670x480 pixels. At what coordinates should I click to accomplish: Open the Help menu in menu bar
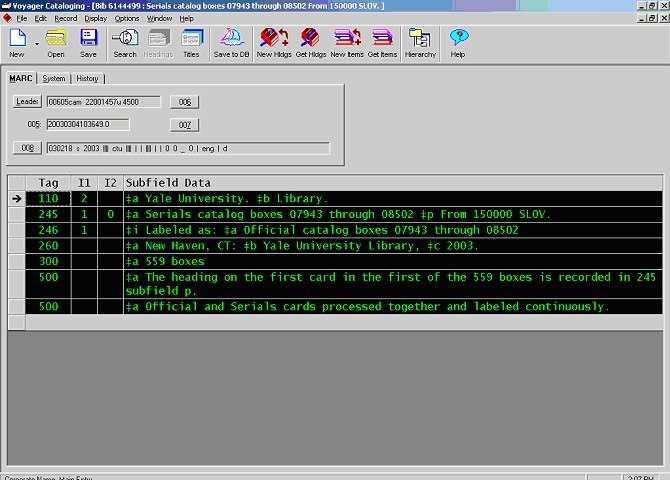(186, 18)
